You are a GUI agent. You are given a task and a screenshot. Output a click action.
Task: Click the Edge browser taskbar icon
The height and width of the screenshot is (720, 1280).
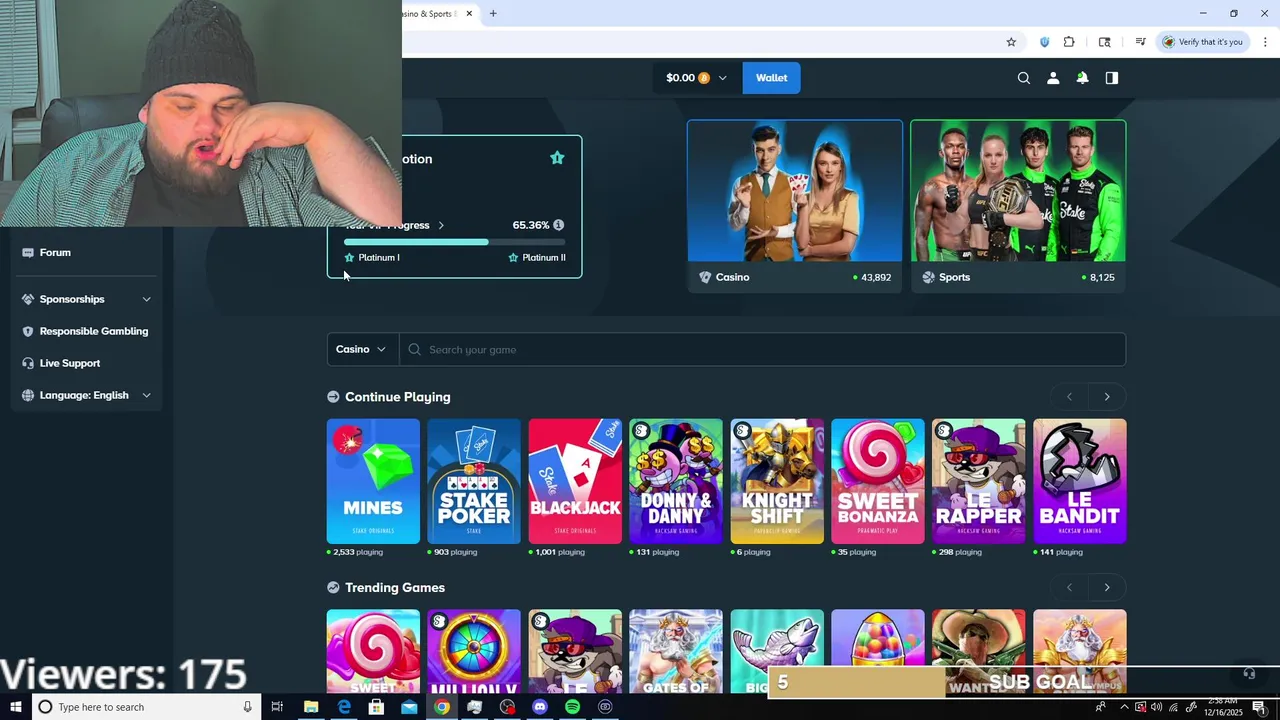[x=344, y=707]
